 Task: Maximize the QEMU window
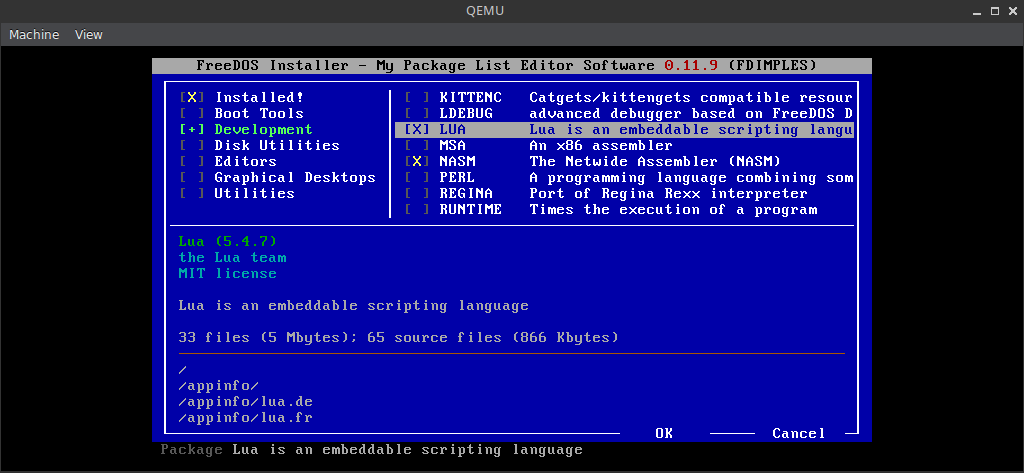pyautogui.click(x=995, y=11)
